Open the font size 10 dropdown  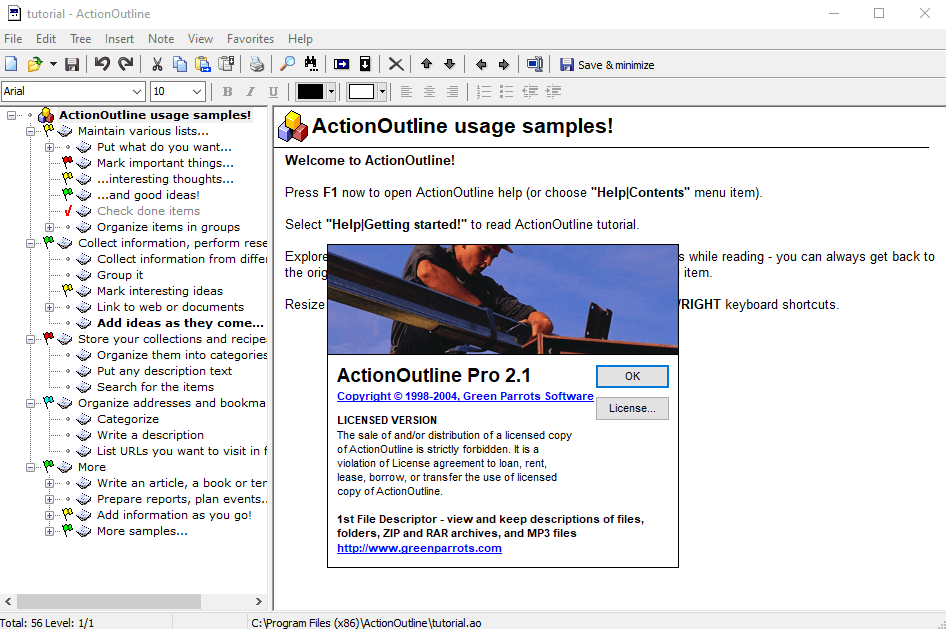click(x=197, y=92)
